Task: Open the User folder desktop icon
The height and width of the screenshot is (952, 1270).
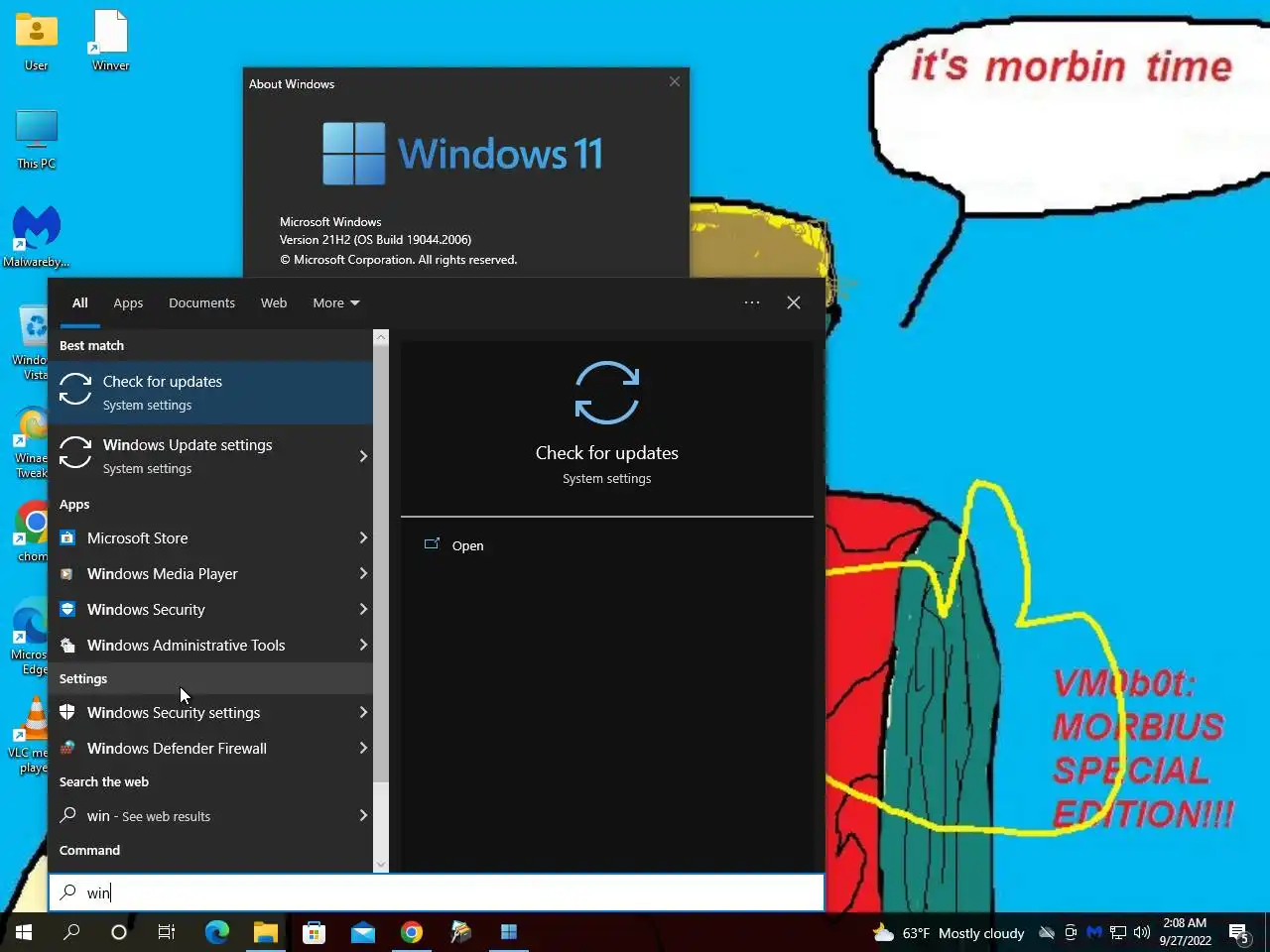Action: coord(37,42)
